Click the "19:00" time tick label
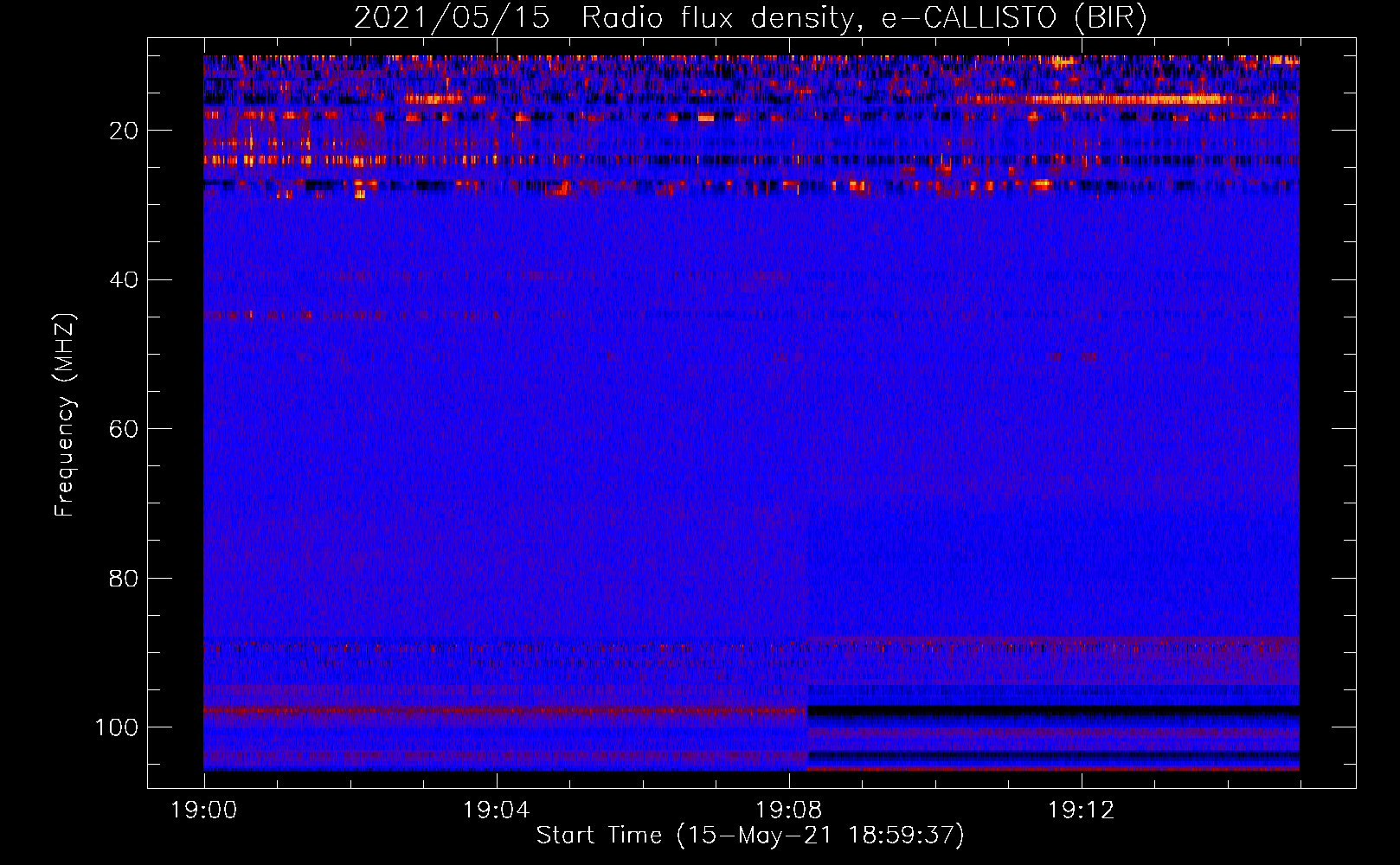 tap(204, 811)
